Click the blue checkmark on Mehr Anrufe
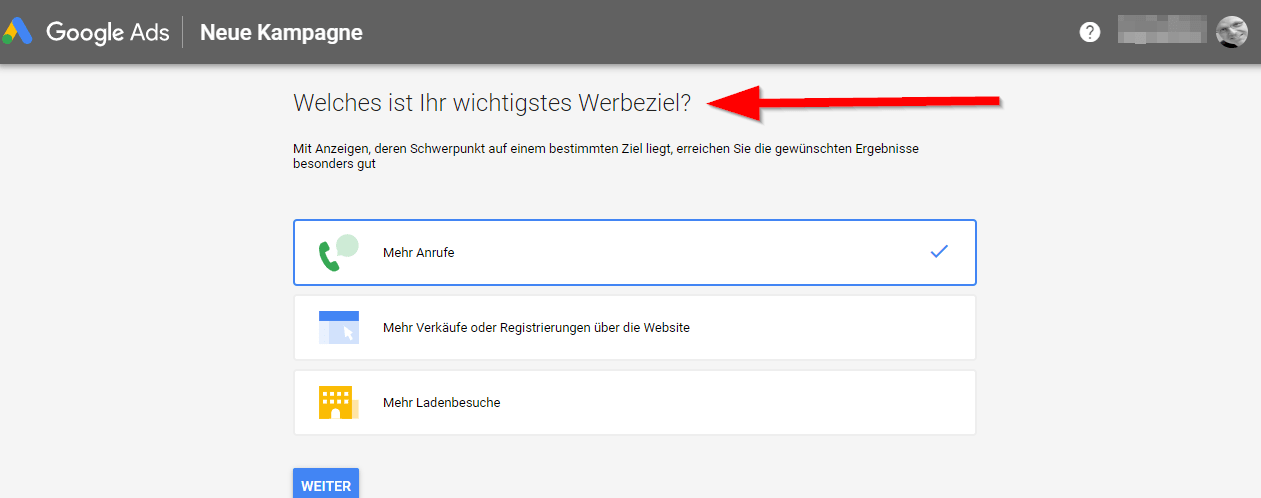The height and width of the screenshot is (498, 1261). [x=939, y=252]
